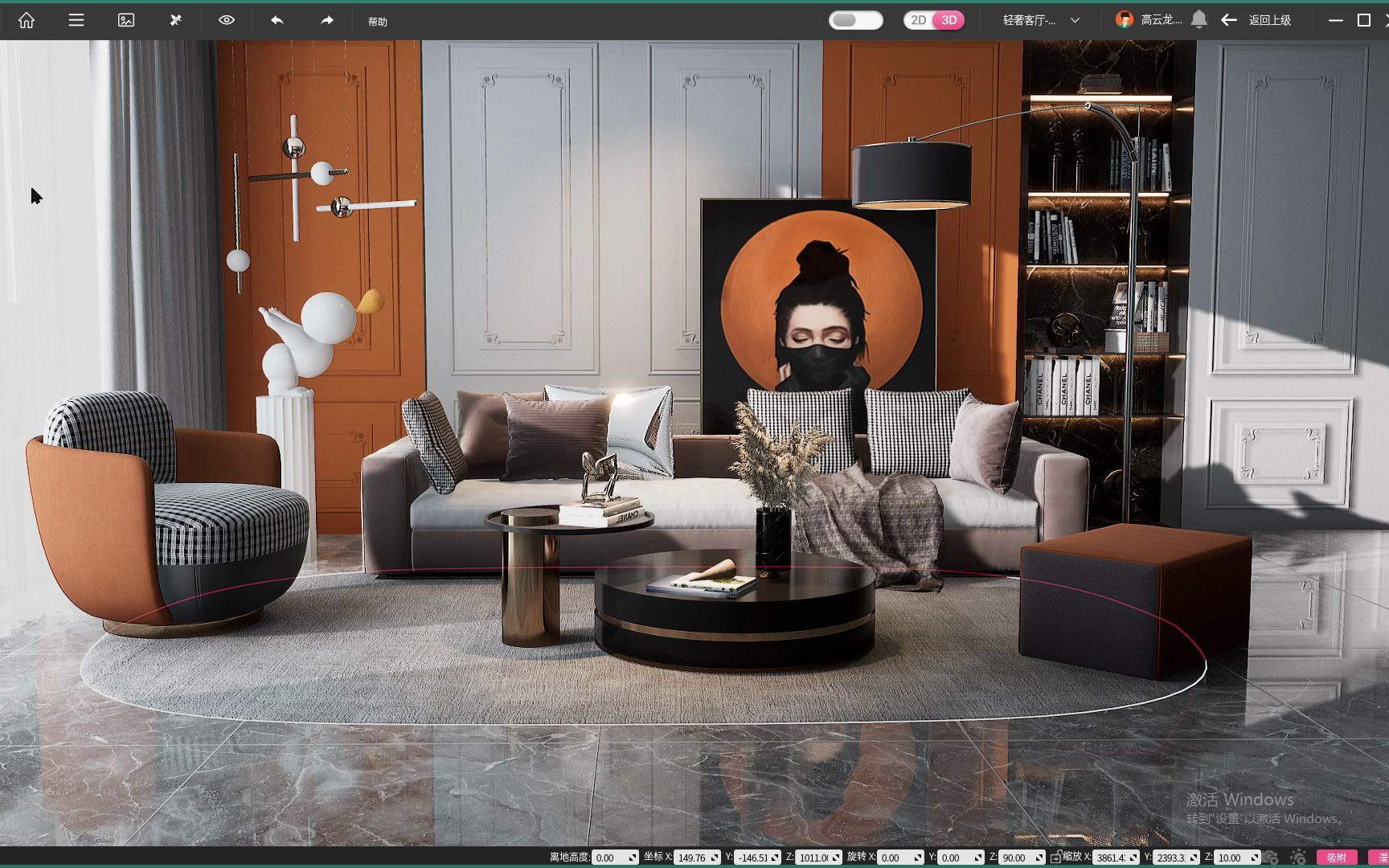Adjust the scale Z 10.00 stepper

coord(1255,858)
